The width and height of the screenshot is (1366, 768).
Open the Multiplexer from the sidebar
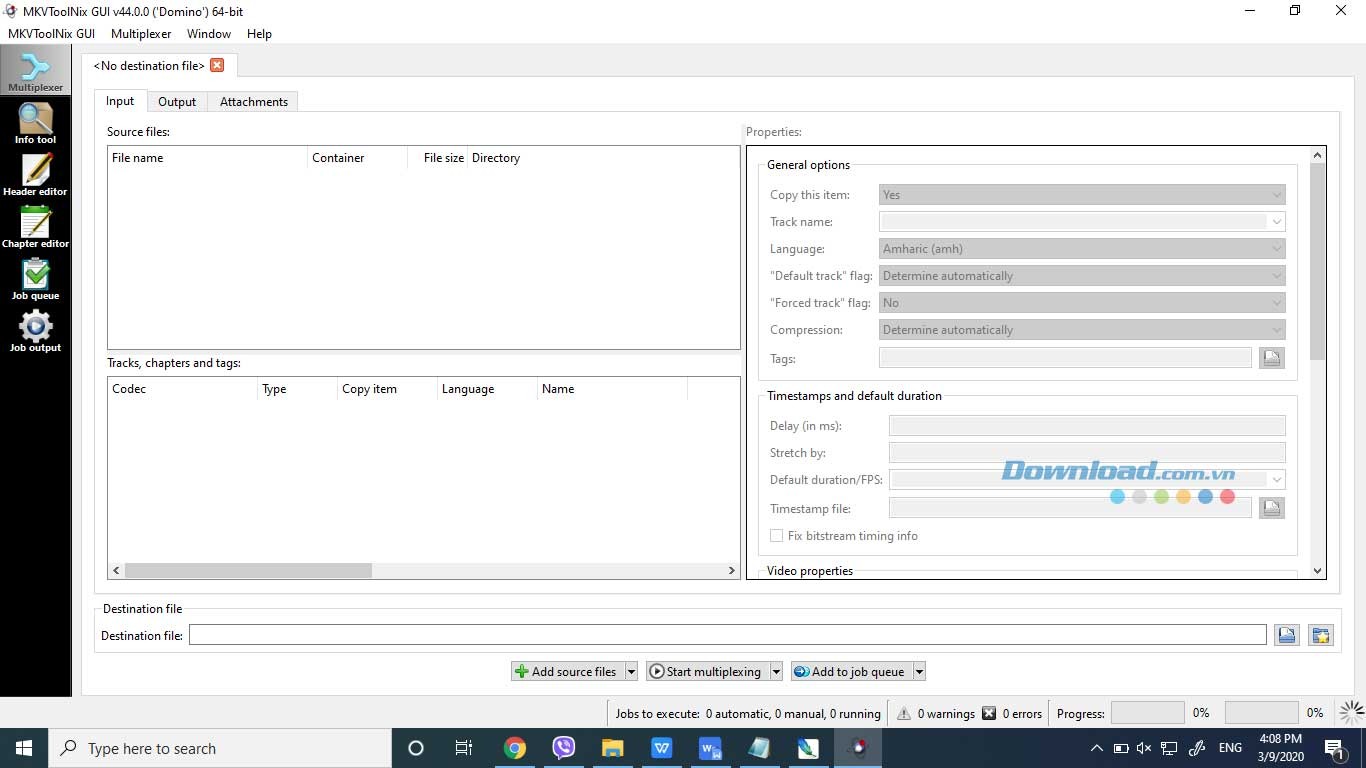pos(35,70)
